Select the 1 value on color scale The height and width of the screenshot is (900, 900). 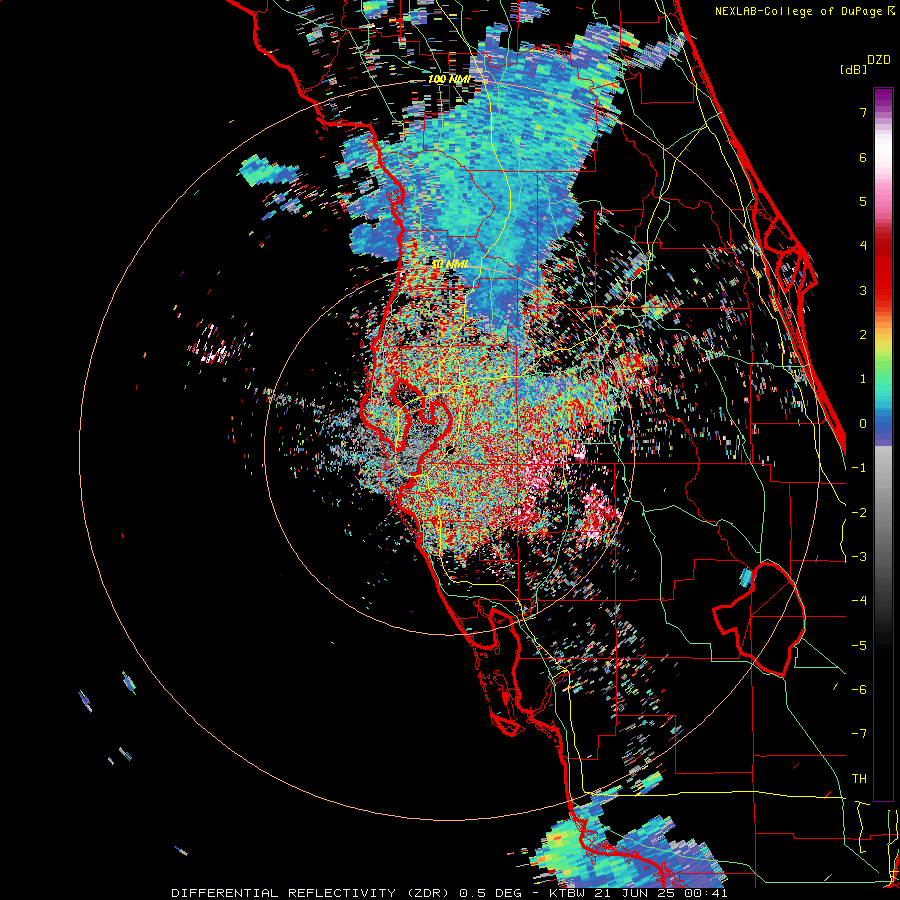[863, 379]
